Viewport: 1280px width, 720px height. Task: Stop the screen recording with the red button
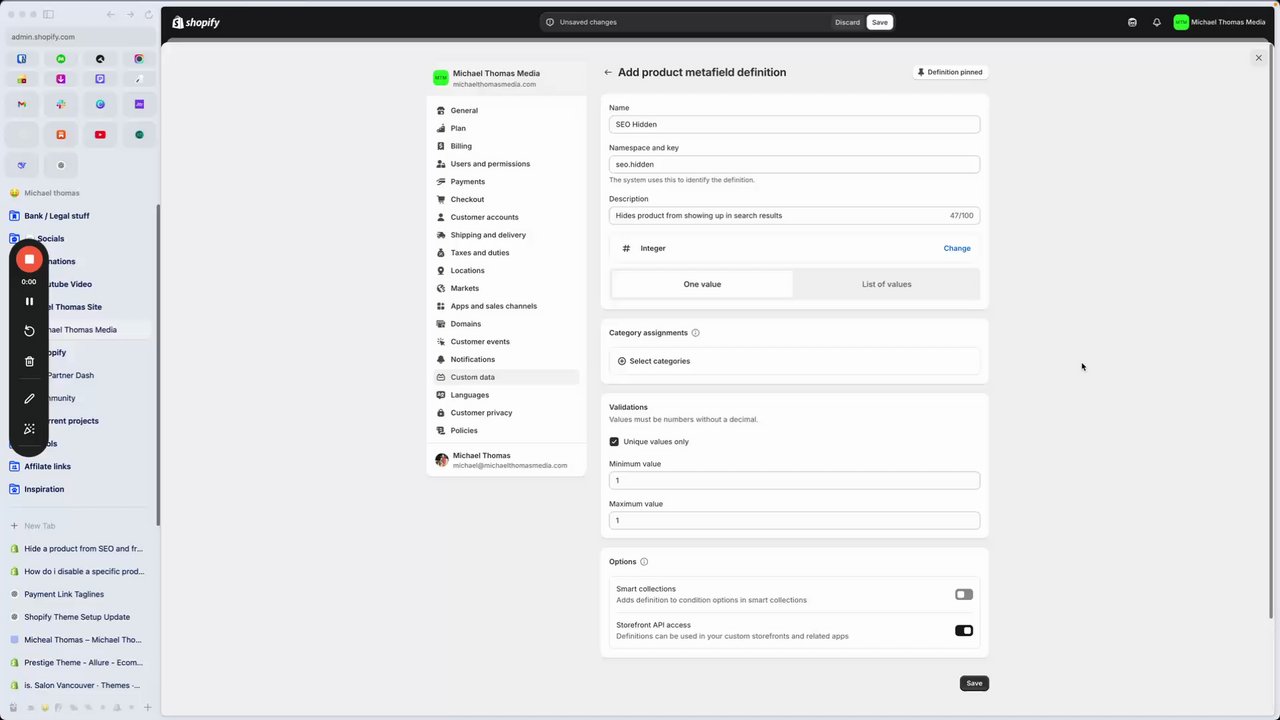coord(29,259)
